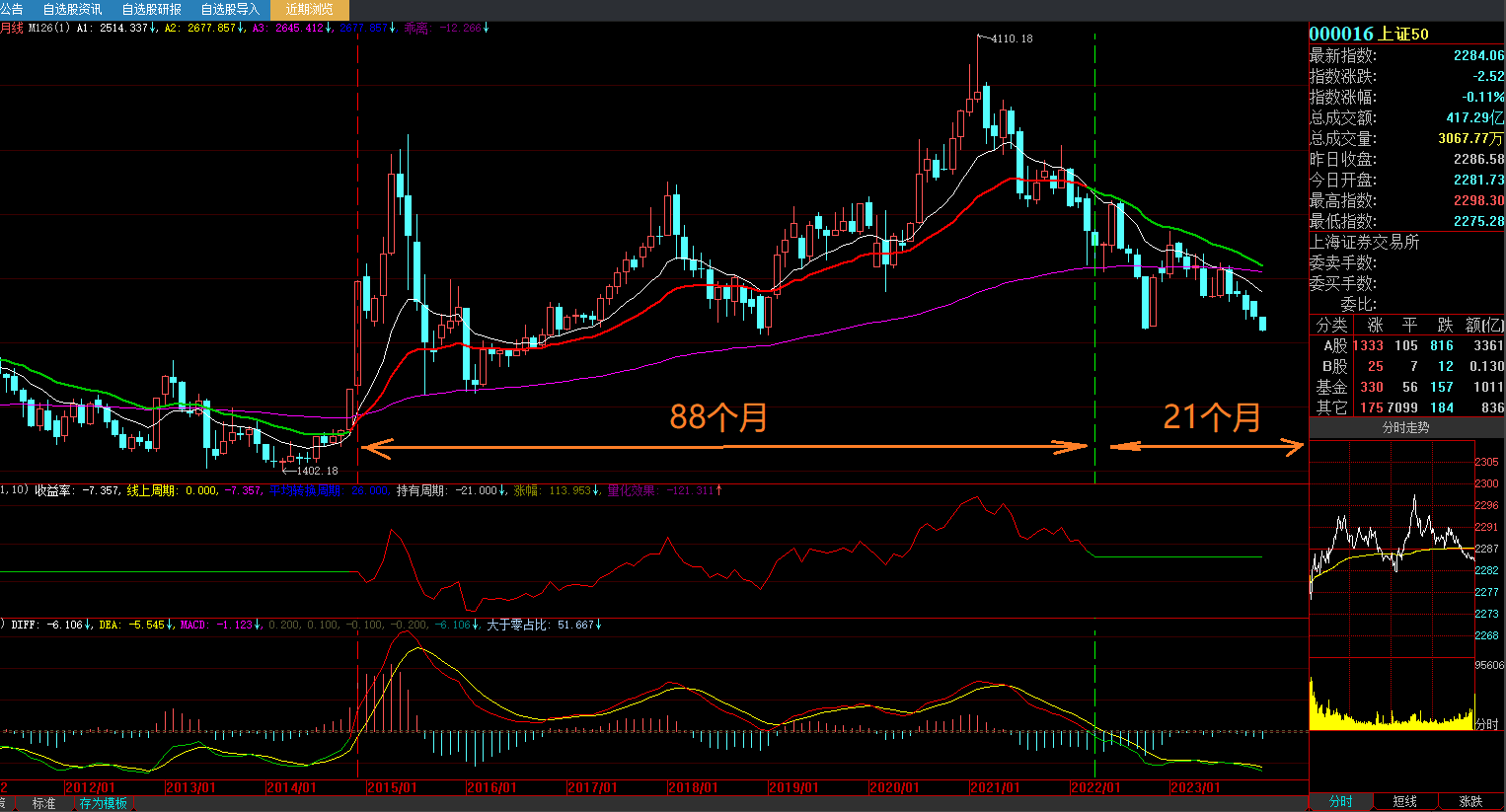The height and width of the screenshot is (812, 1506).
Task: Click the 存为模板 button
Action: pyautogui.click(x=104, y=803)
